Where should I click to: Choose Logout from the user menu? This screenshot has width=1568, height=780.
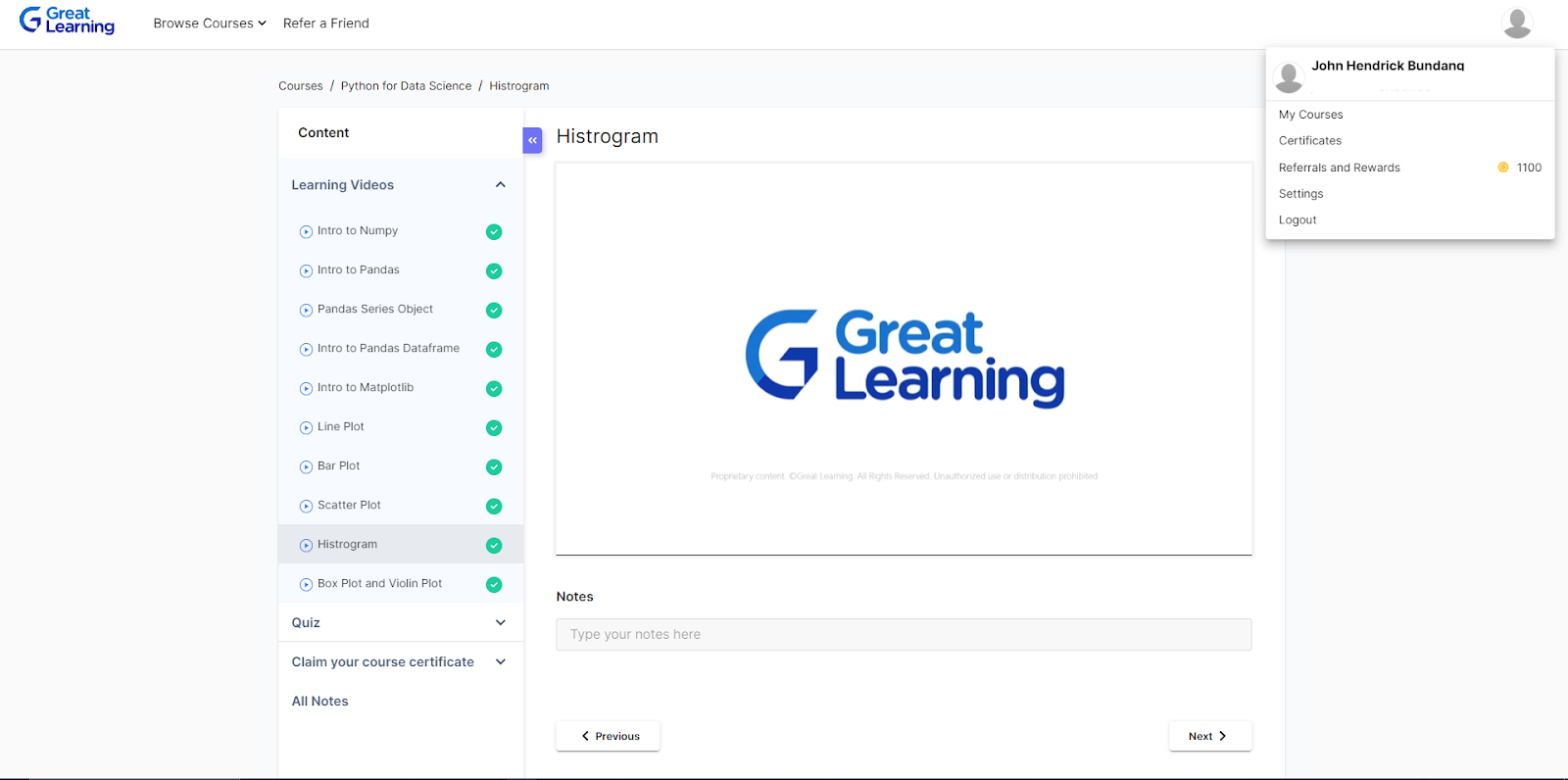pos(1298,220)
